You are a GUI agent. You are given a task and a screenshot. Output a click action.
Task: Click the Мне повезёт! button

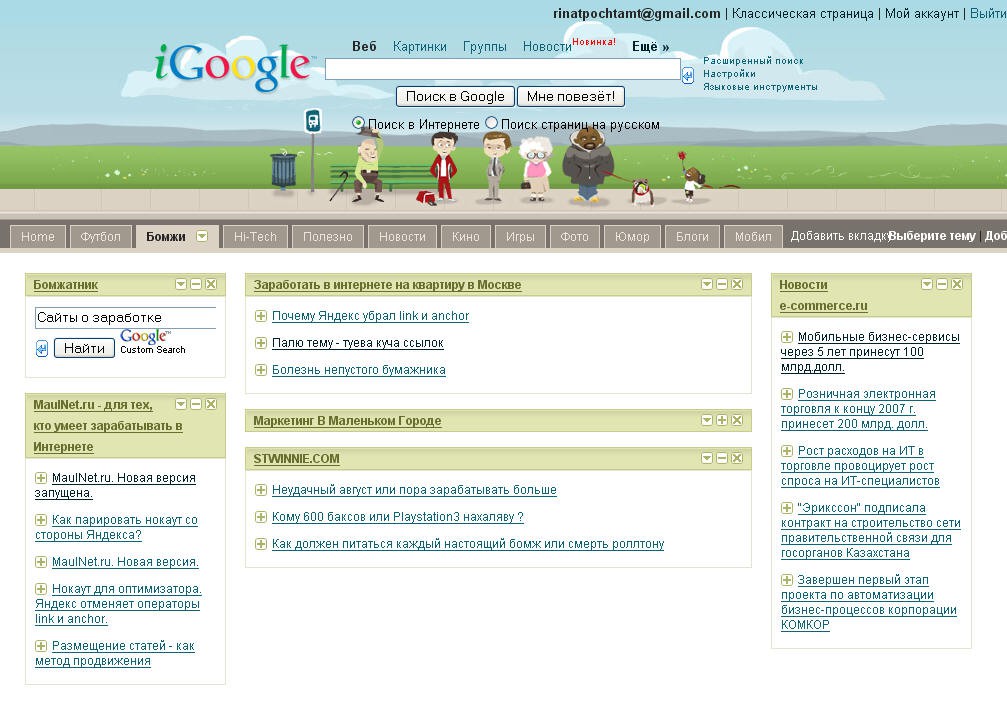[x=571, y=96]
